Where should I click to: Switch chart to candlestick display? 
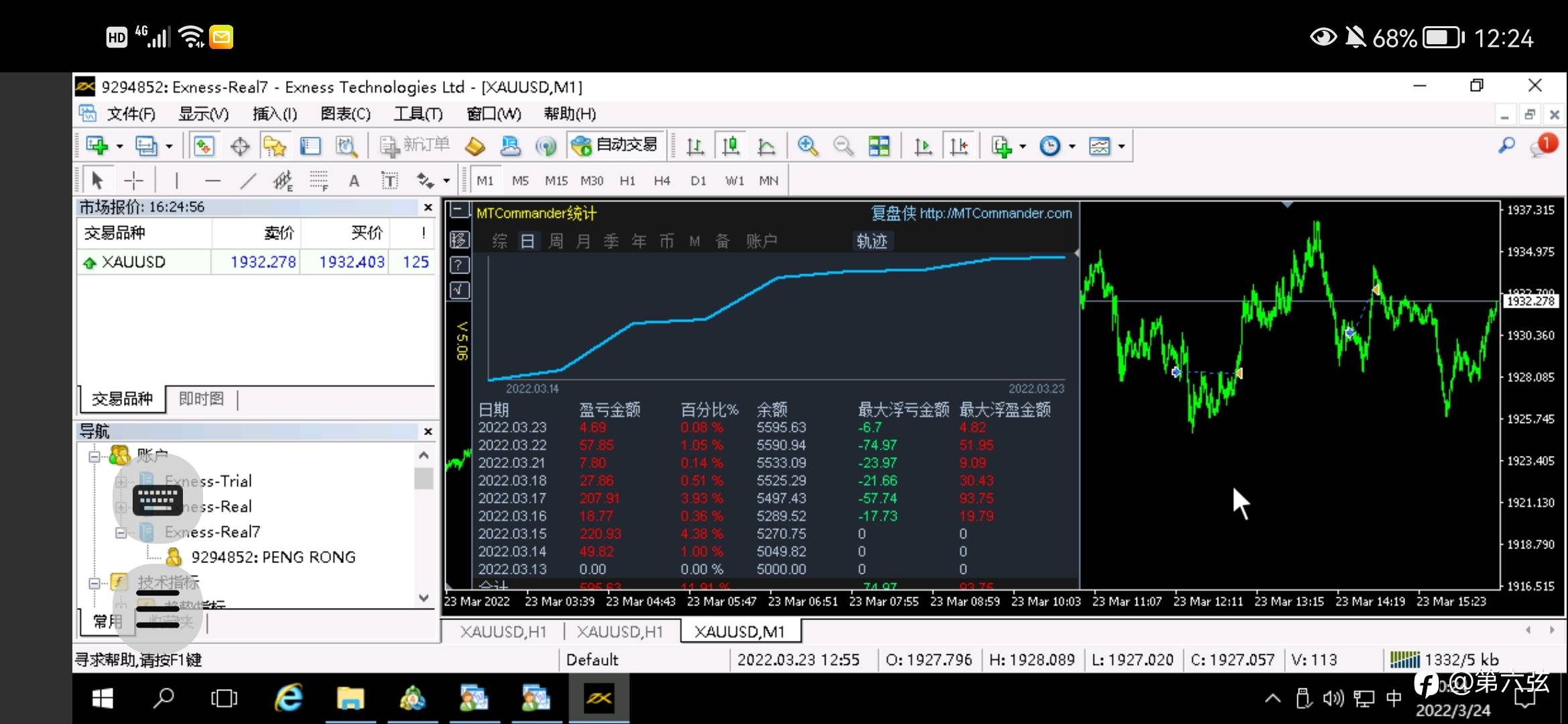coord(730,145)
